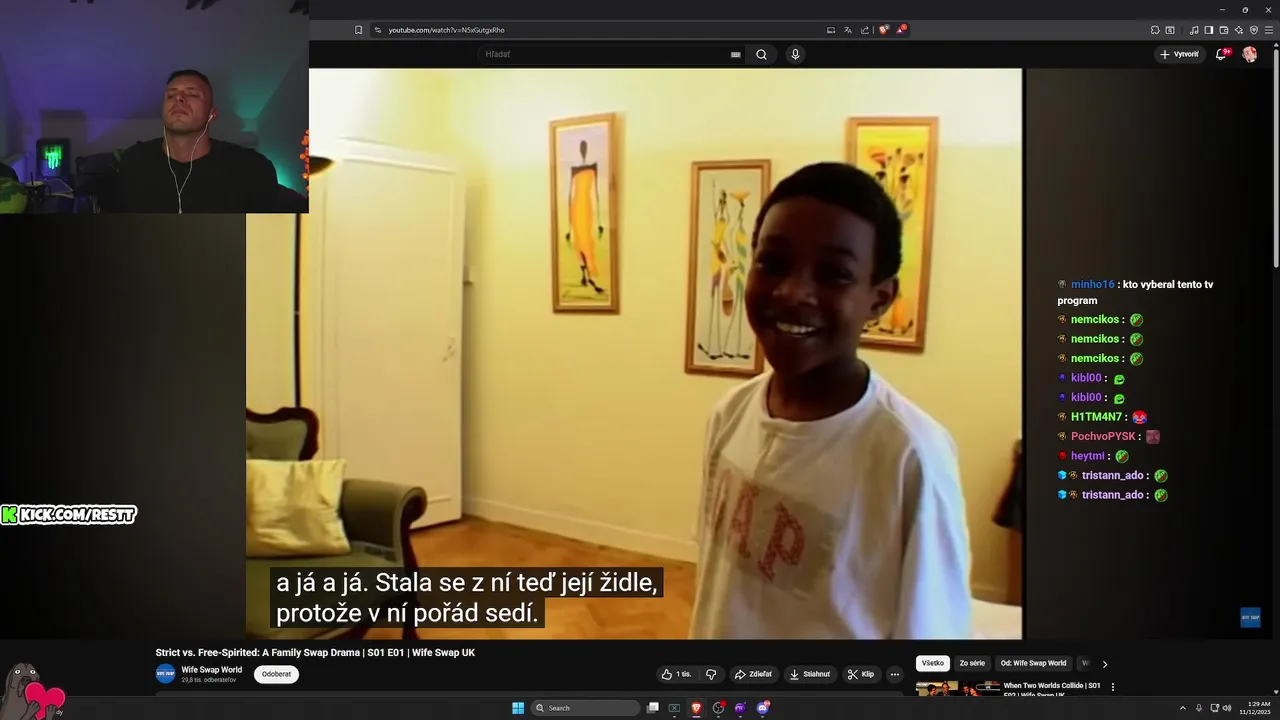
Task: Select the Od: Wife Swap World chip
Action: click(x=1033, y=663)
